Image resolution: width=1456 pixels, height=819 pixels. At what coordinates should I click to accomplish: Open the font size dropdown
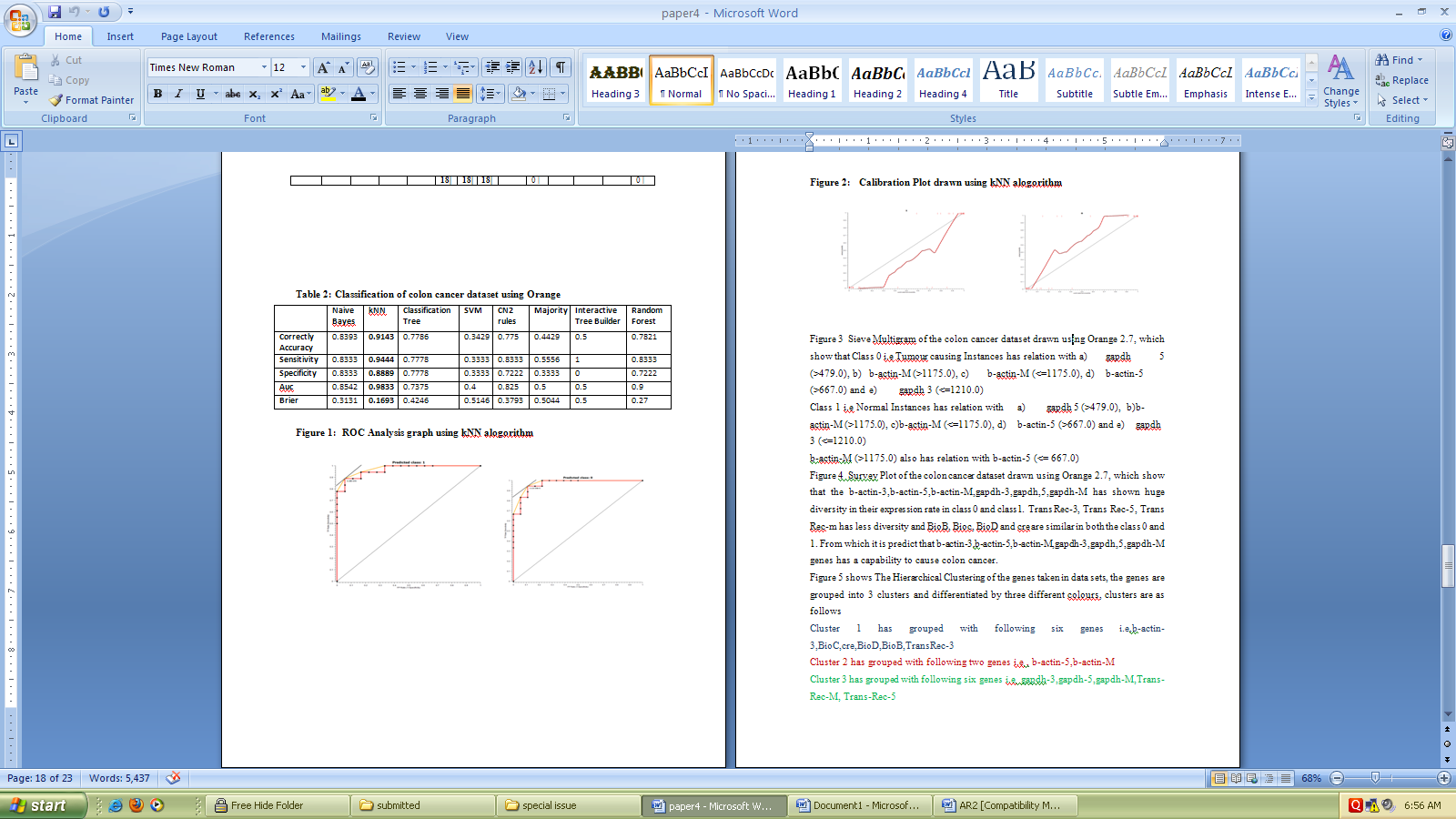[303, 67]
